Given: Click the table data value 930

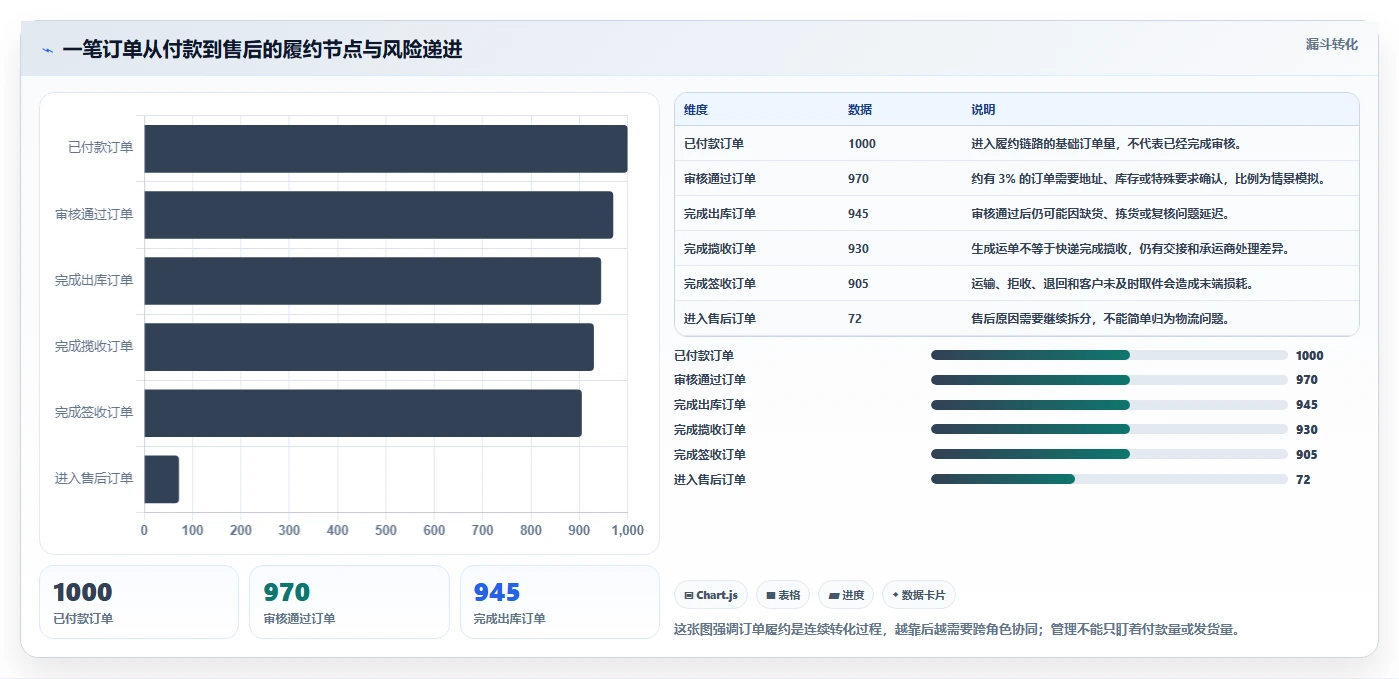Looking at the screenshot, I should click(858, 249).
